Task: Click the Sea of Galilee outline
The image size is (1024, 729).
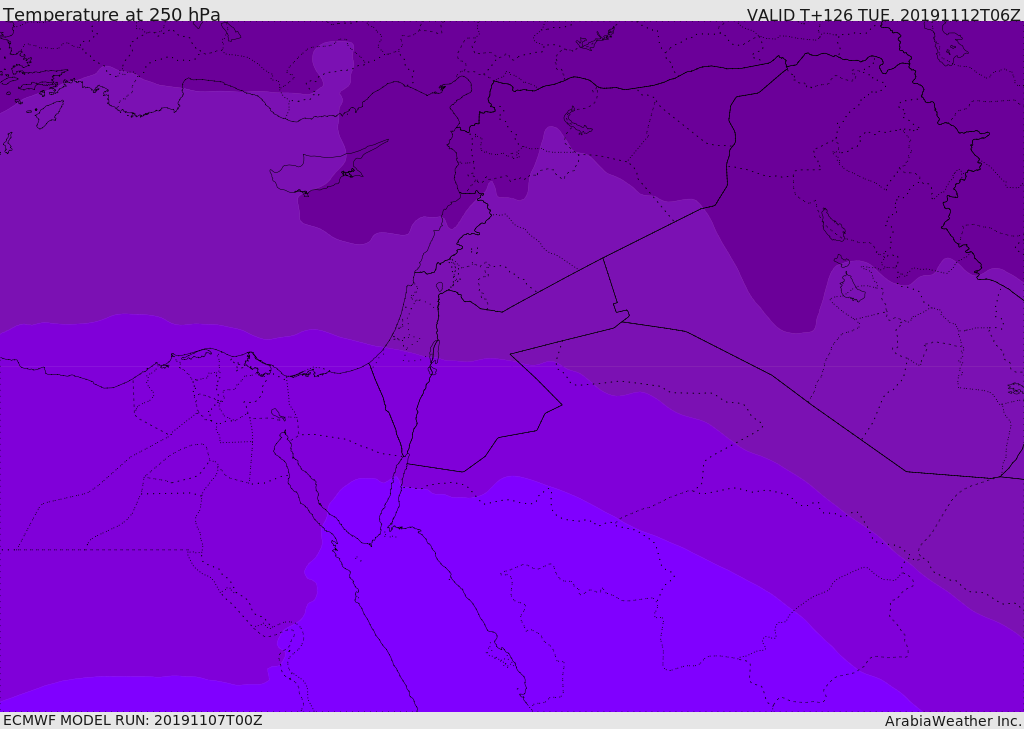Action: pyautogui.click(x=439, y=288)
